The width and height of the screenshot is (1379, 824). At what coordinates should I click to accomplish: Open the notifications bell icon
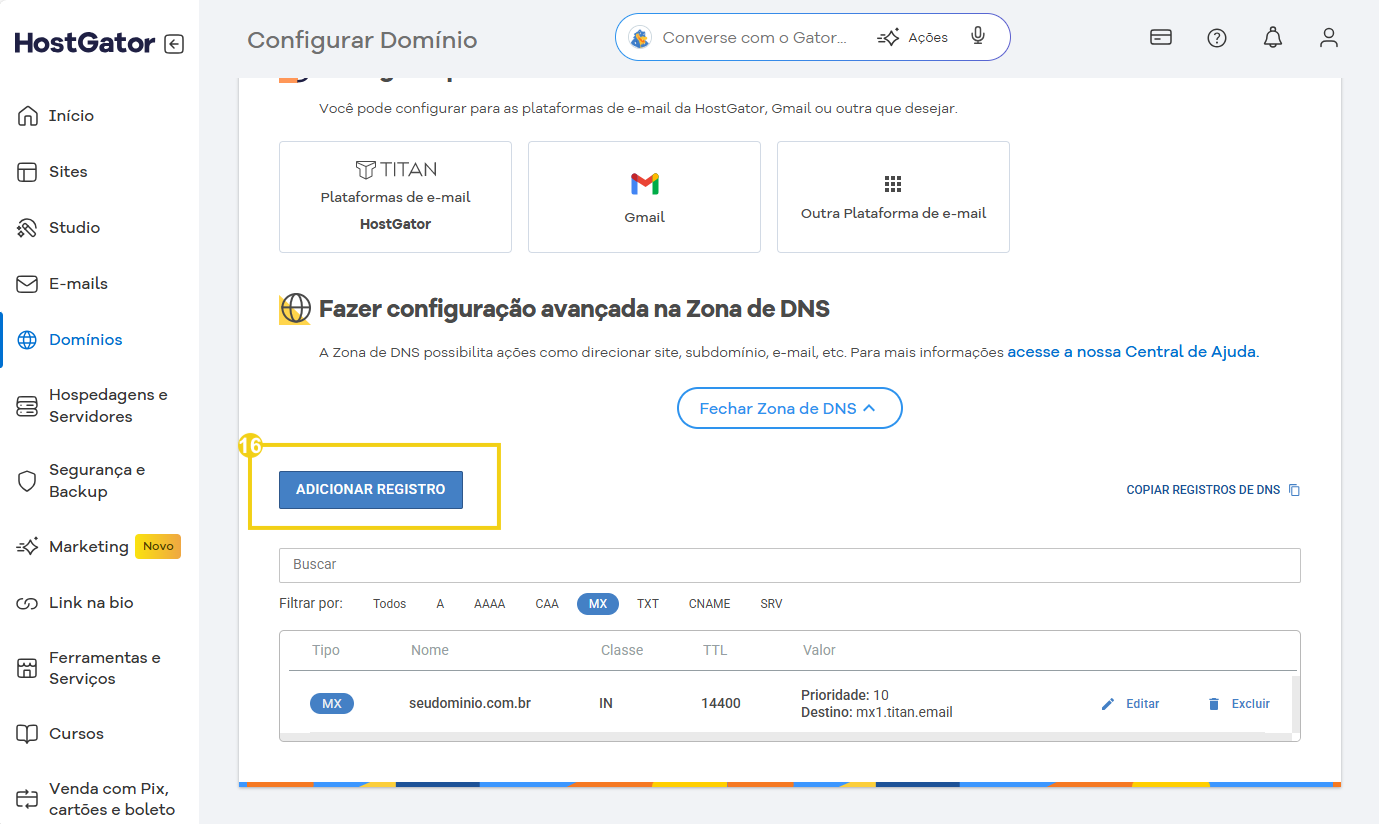1272,38
